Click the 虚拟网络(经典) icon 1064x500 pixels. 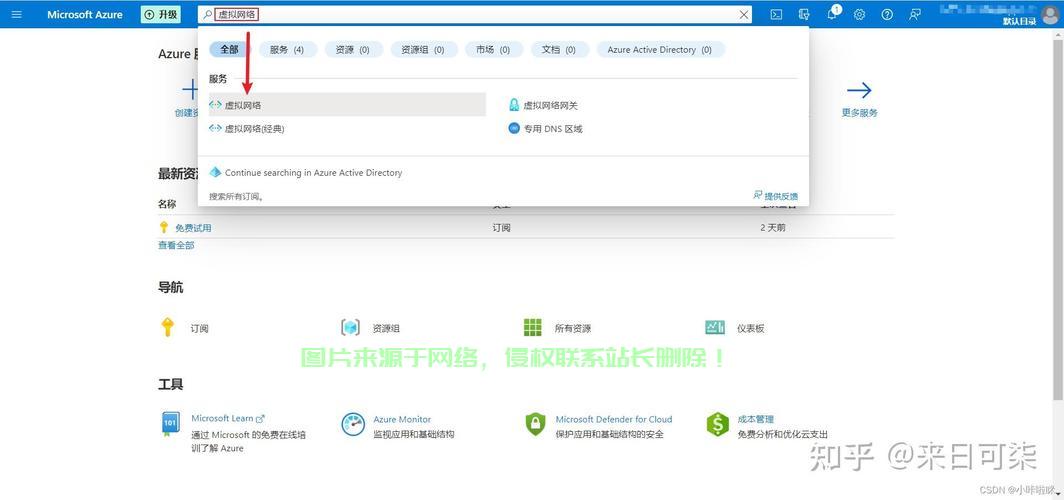(x=215, y=128)
